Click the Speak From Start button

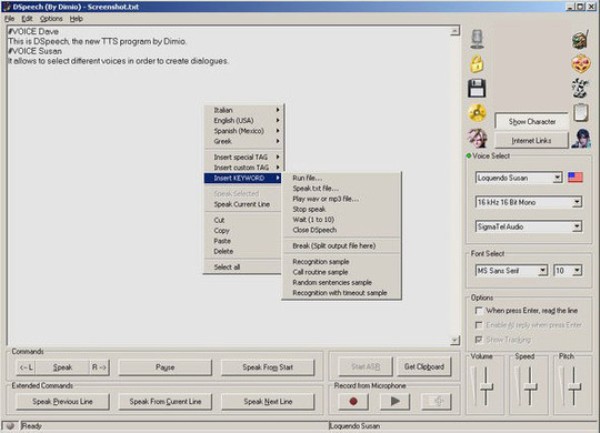coord(268,367)
